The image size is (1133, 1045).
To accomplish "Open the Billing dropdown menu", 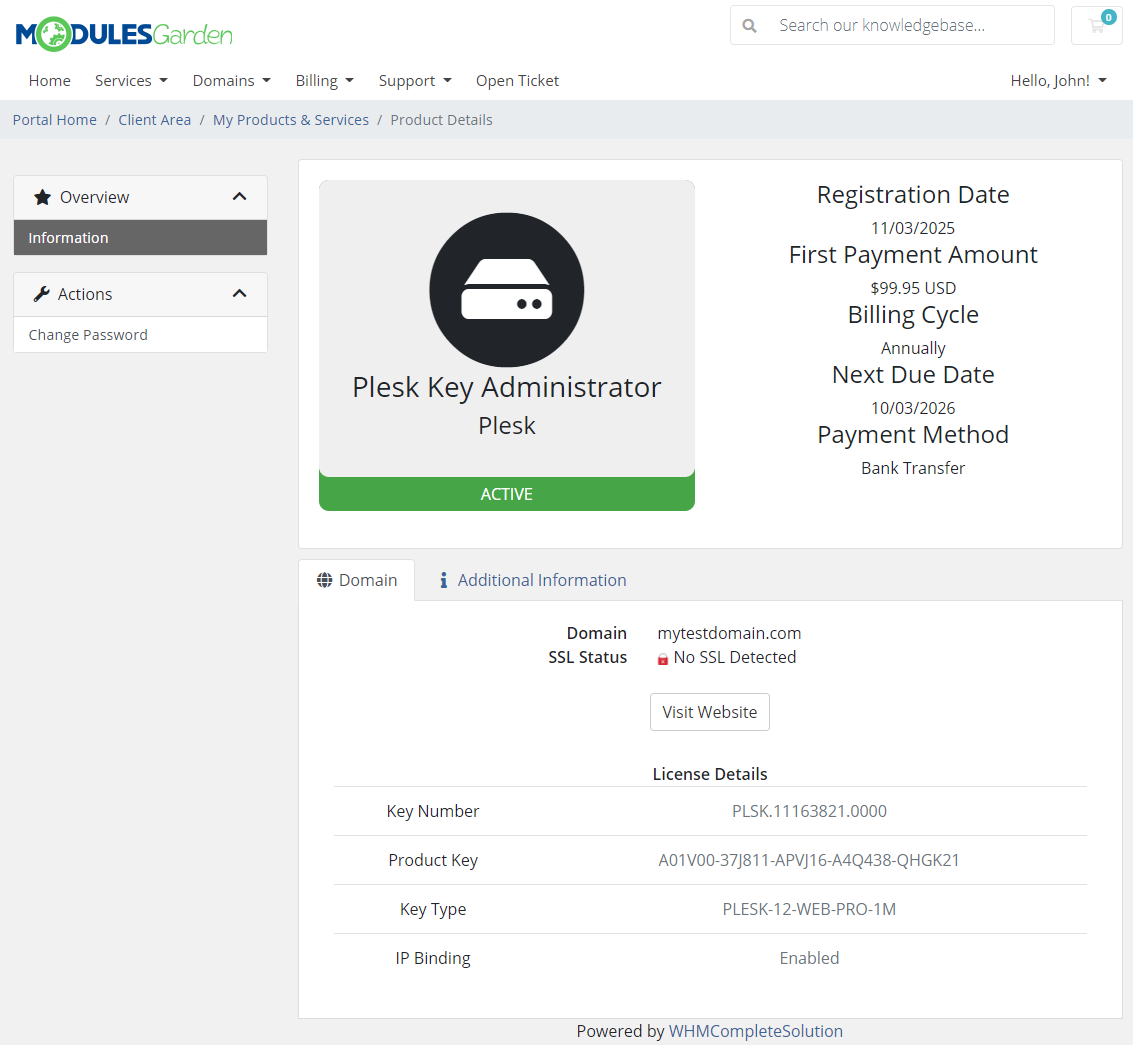I will 324,80.
